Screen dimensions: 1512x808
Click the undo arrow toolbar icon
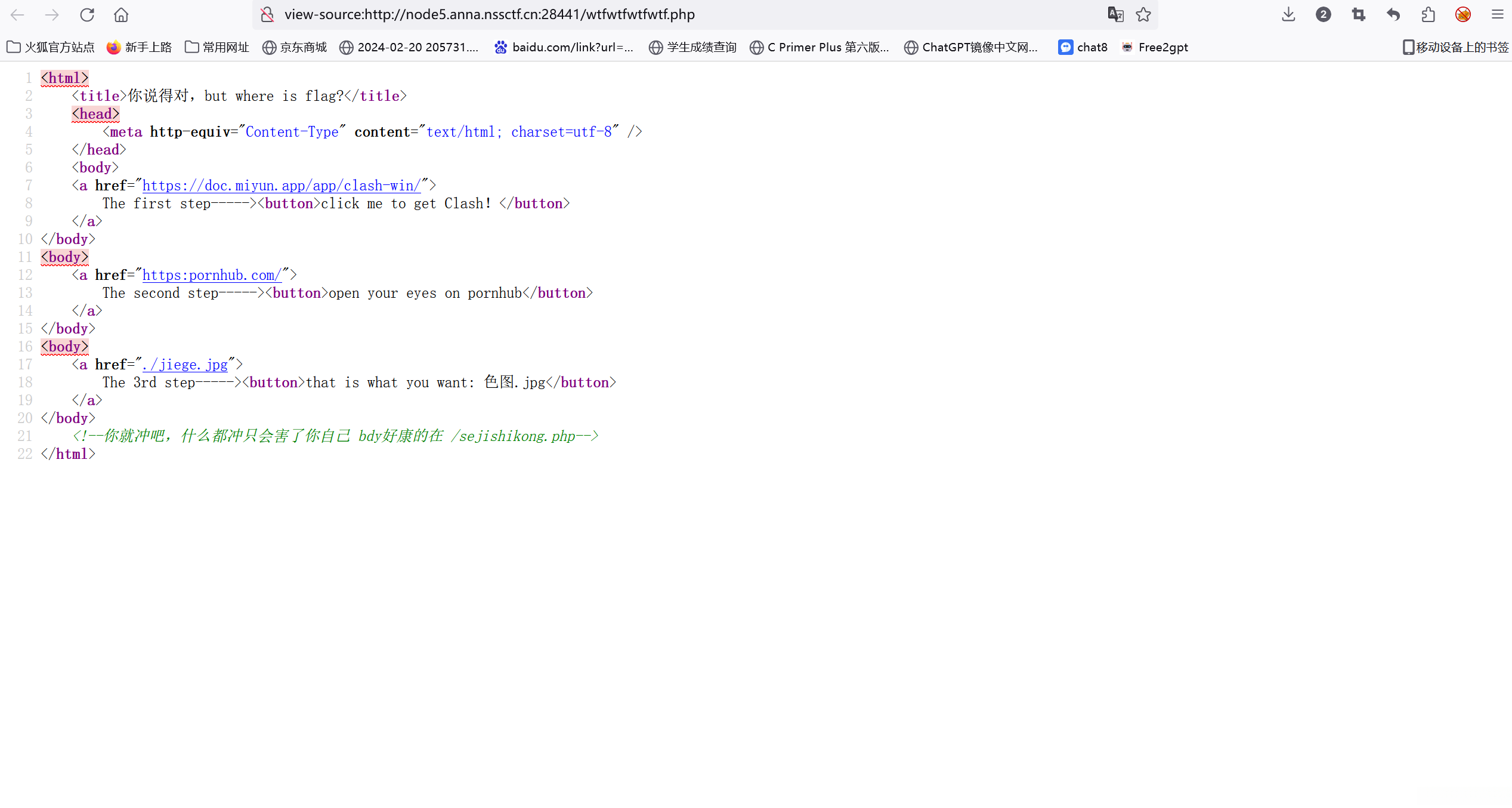click(x=1393, y=14)
